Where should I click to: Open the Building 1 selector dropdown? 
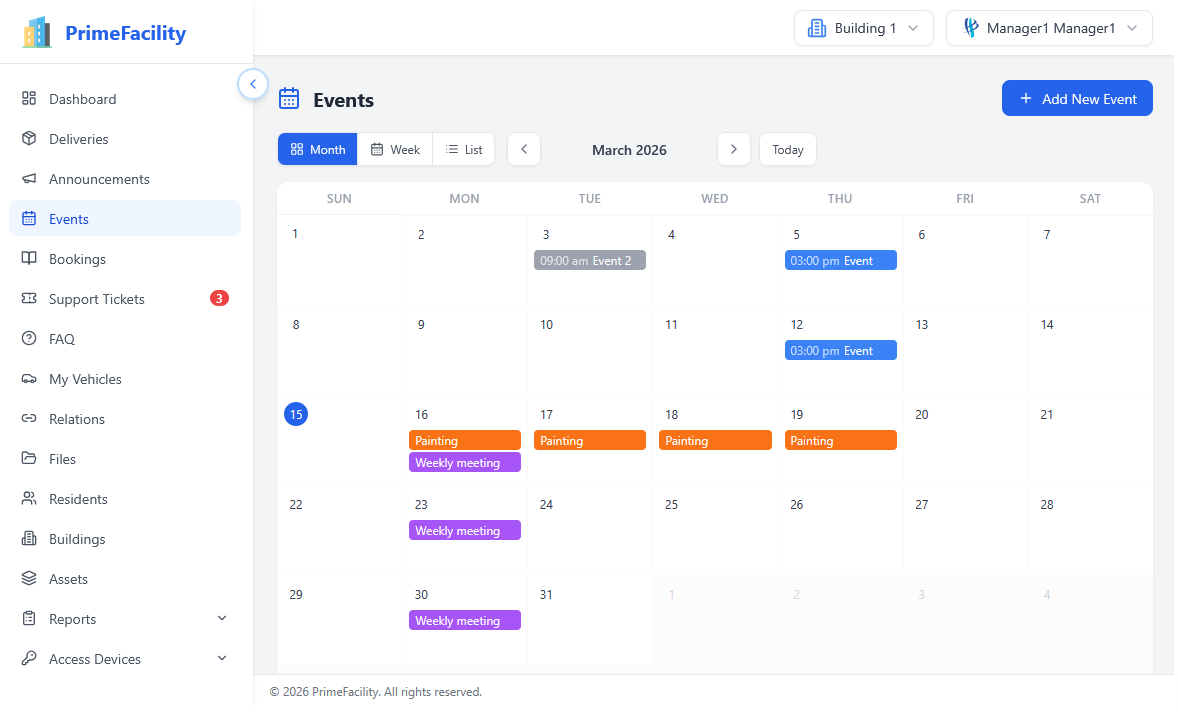pyautogui.click(x=863, y=27)
